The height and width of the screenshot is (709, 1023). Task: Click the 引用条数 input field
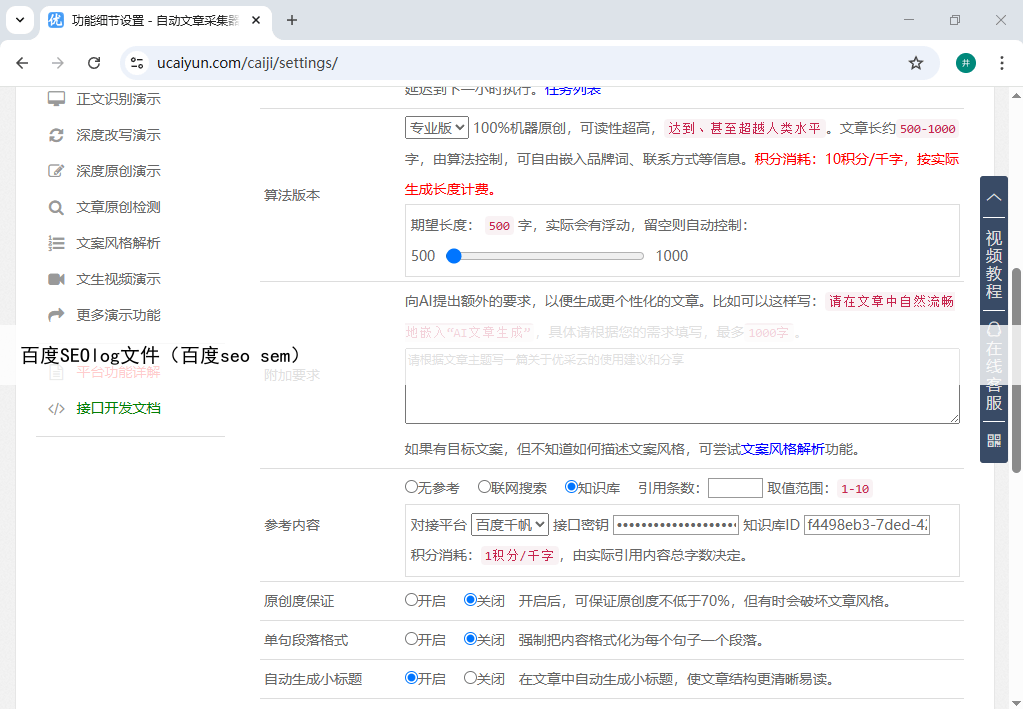(x=735, y=488)
